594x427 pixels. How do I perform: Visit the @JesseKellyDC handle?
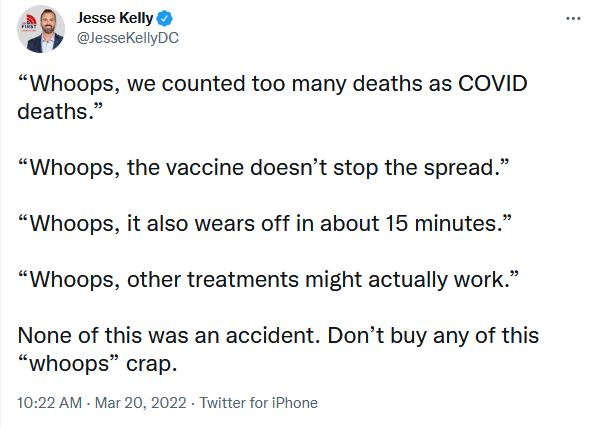(128, 38)
